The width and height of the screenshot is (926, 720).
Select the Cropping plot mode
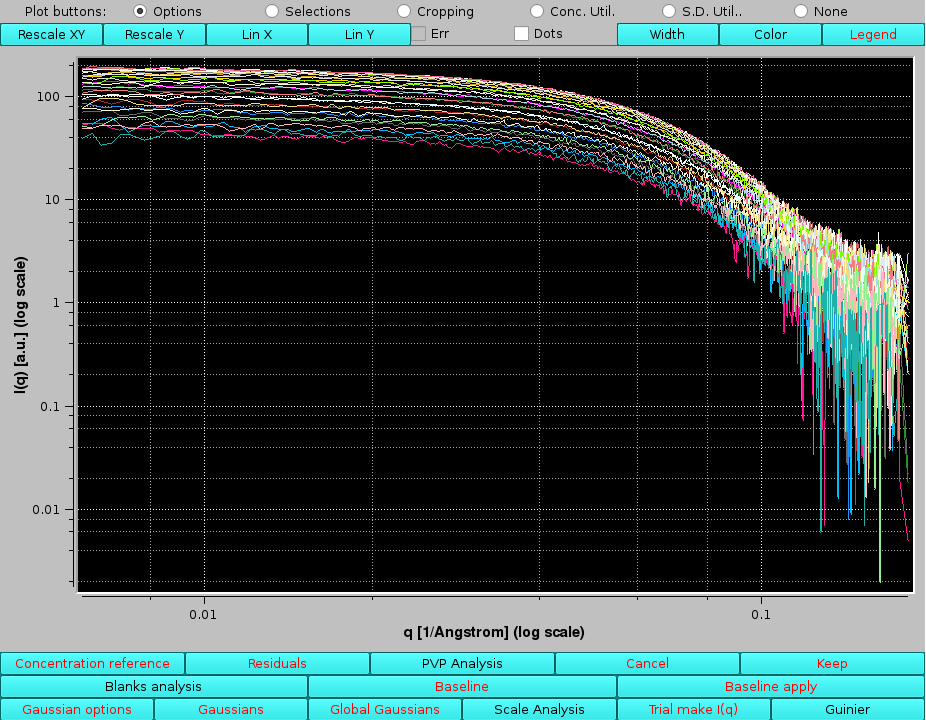point(403,11)
